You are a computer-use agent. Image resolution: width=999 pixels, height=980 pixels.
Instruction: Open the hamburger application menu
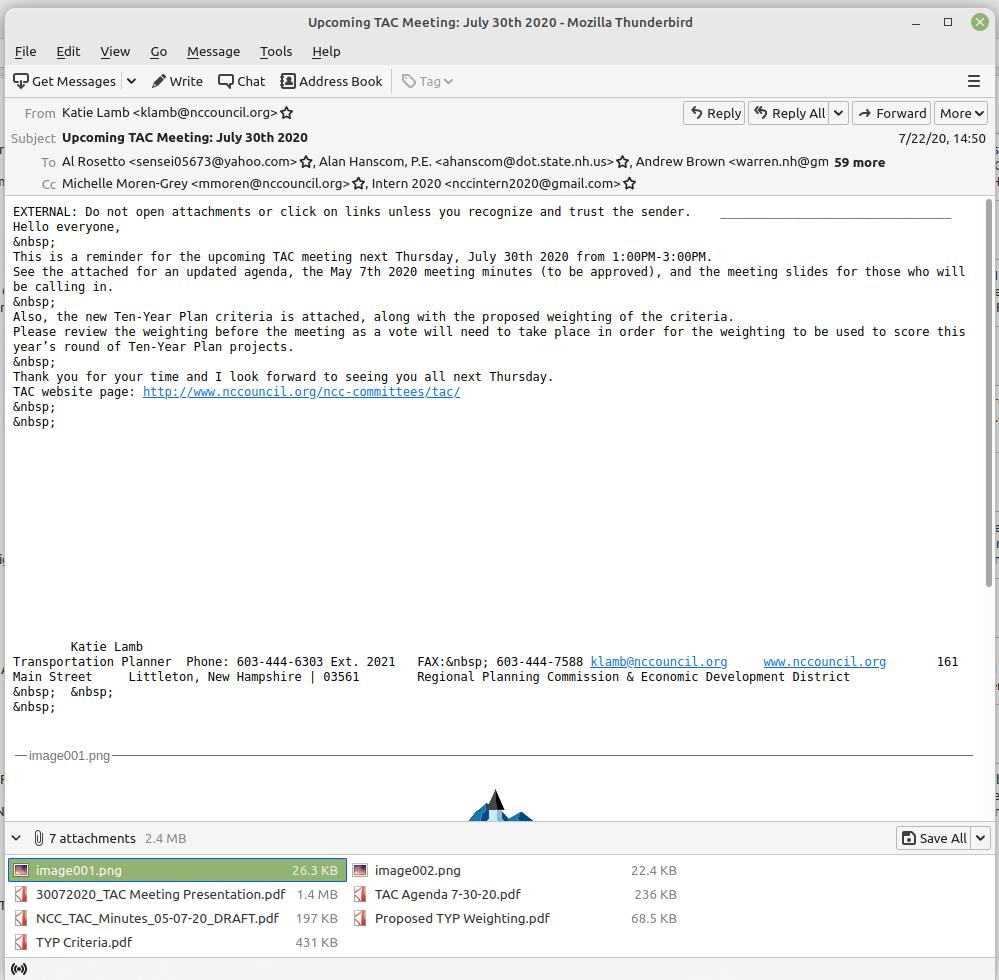click(x=973, y=81)
